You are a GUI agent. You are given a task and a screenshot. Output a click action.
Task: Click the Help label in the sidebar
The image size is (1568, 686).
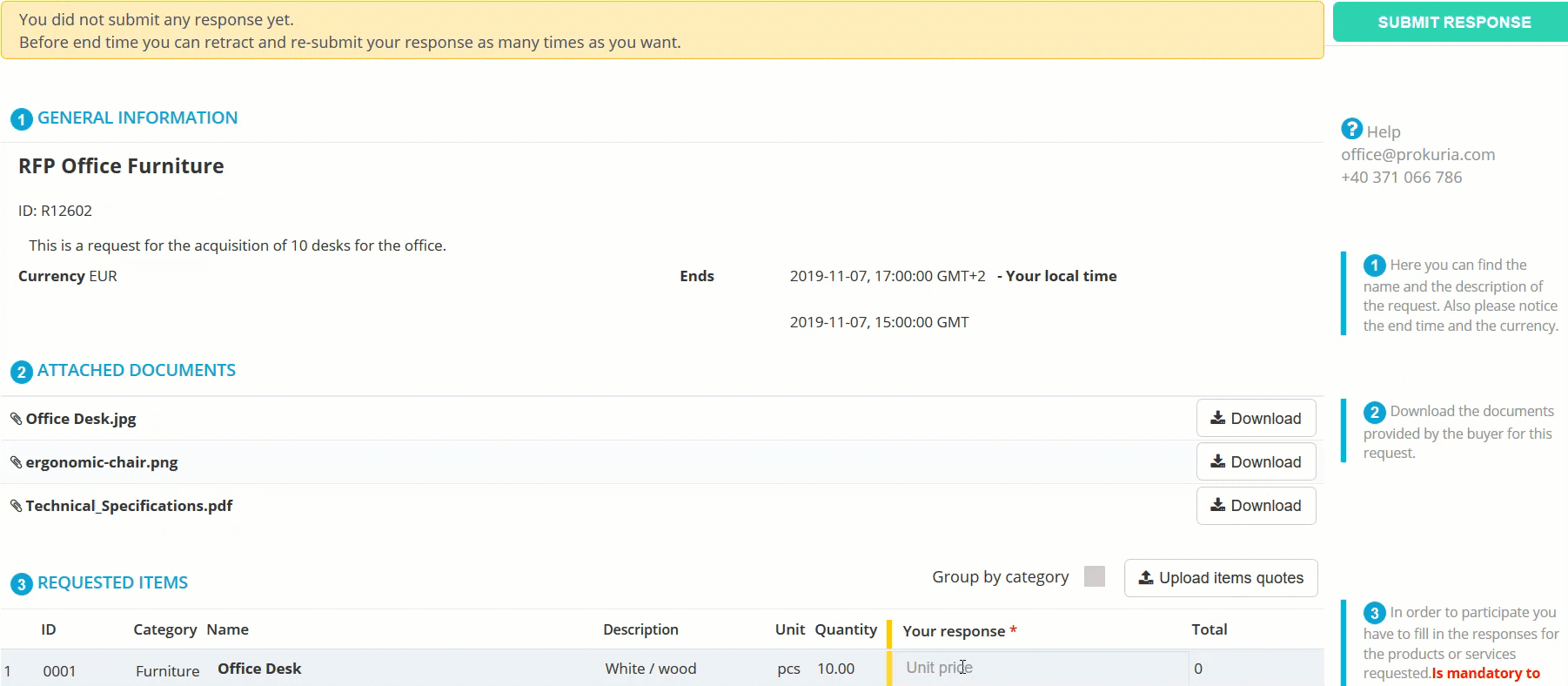[1384, 131]
